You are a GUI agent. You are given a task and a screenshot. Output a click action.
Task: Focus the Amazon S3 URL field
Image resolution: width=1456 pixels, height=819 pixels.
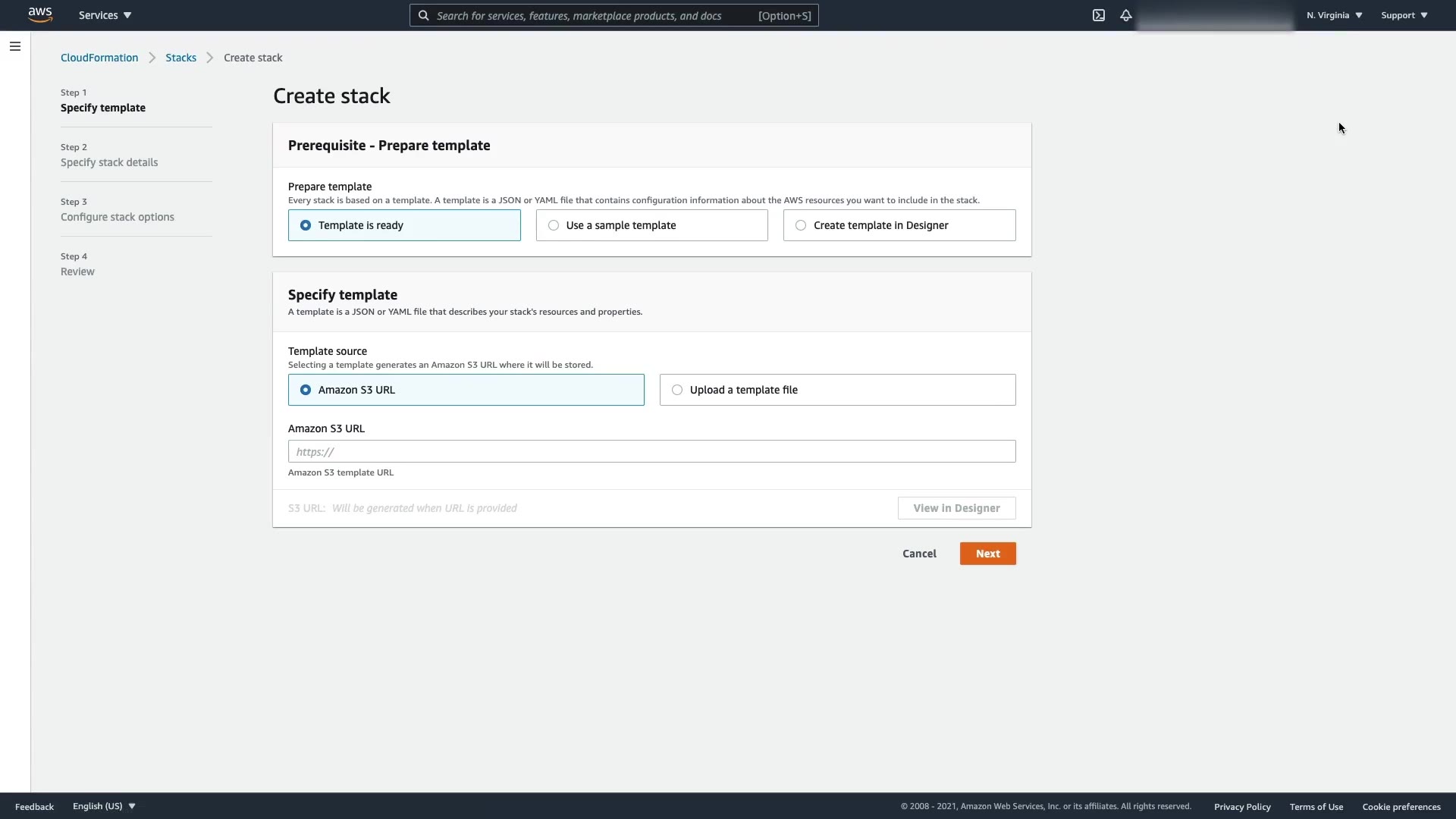pos(651,451)
